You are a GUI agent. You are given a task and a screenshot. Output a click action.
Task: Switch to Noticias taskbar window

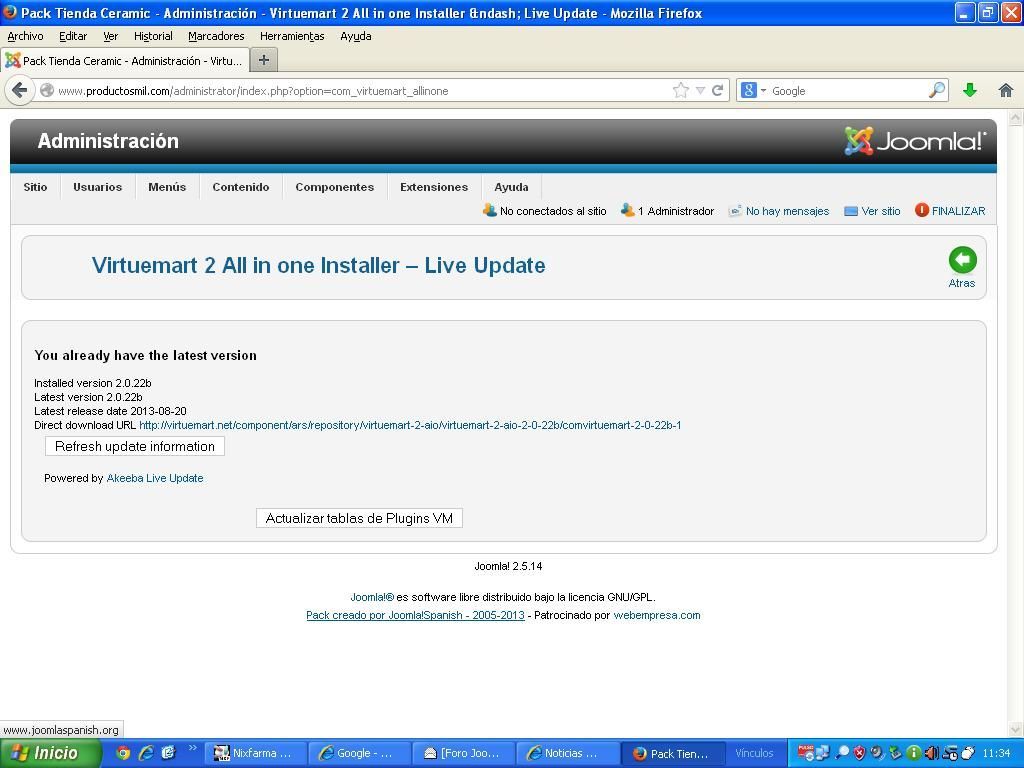(567, 753)
